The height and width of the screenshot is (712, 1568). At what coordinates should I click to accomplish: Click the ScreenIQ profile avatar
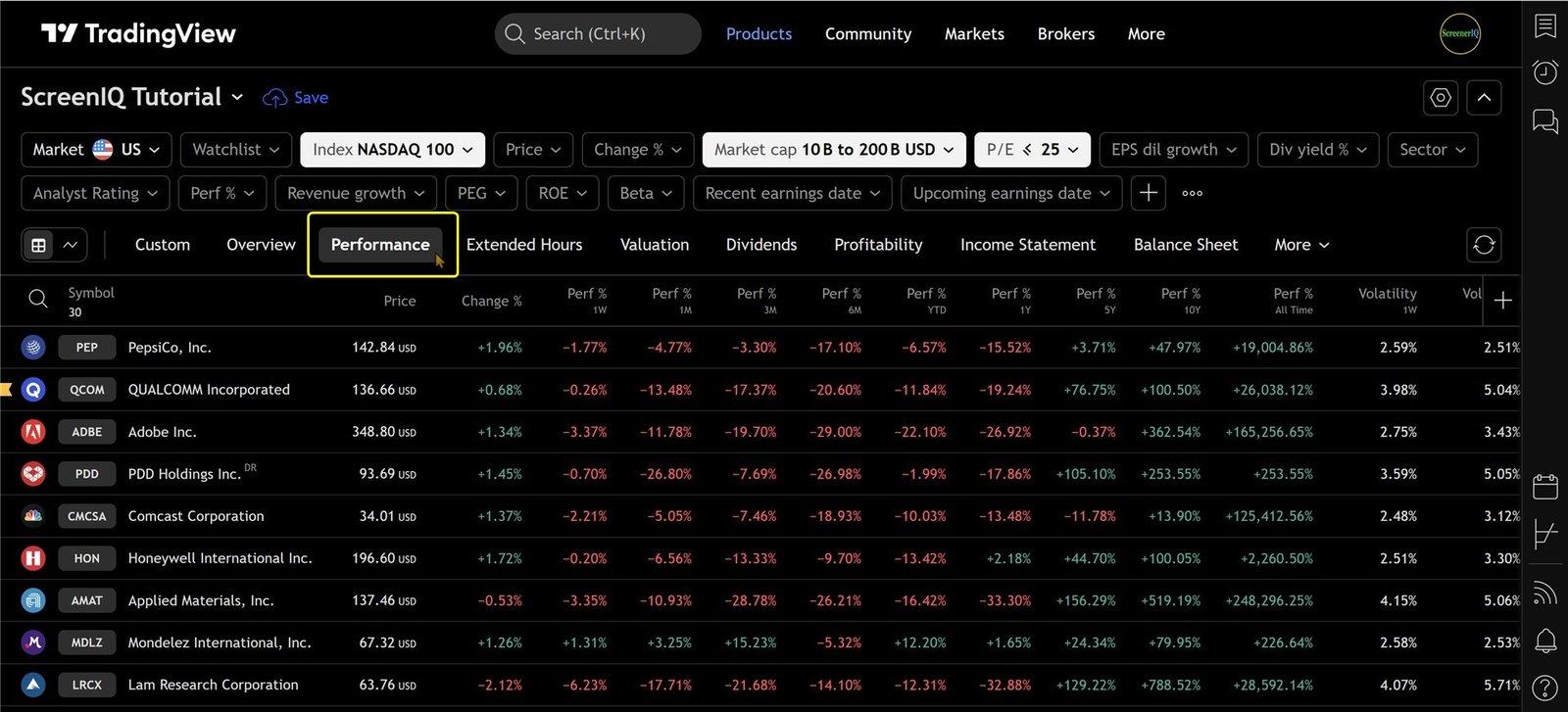pyautogui.click(x=1460, y=34)
